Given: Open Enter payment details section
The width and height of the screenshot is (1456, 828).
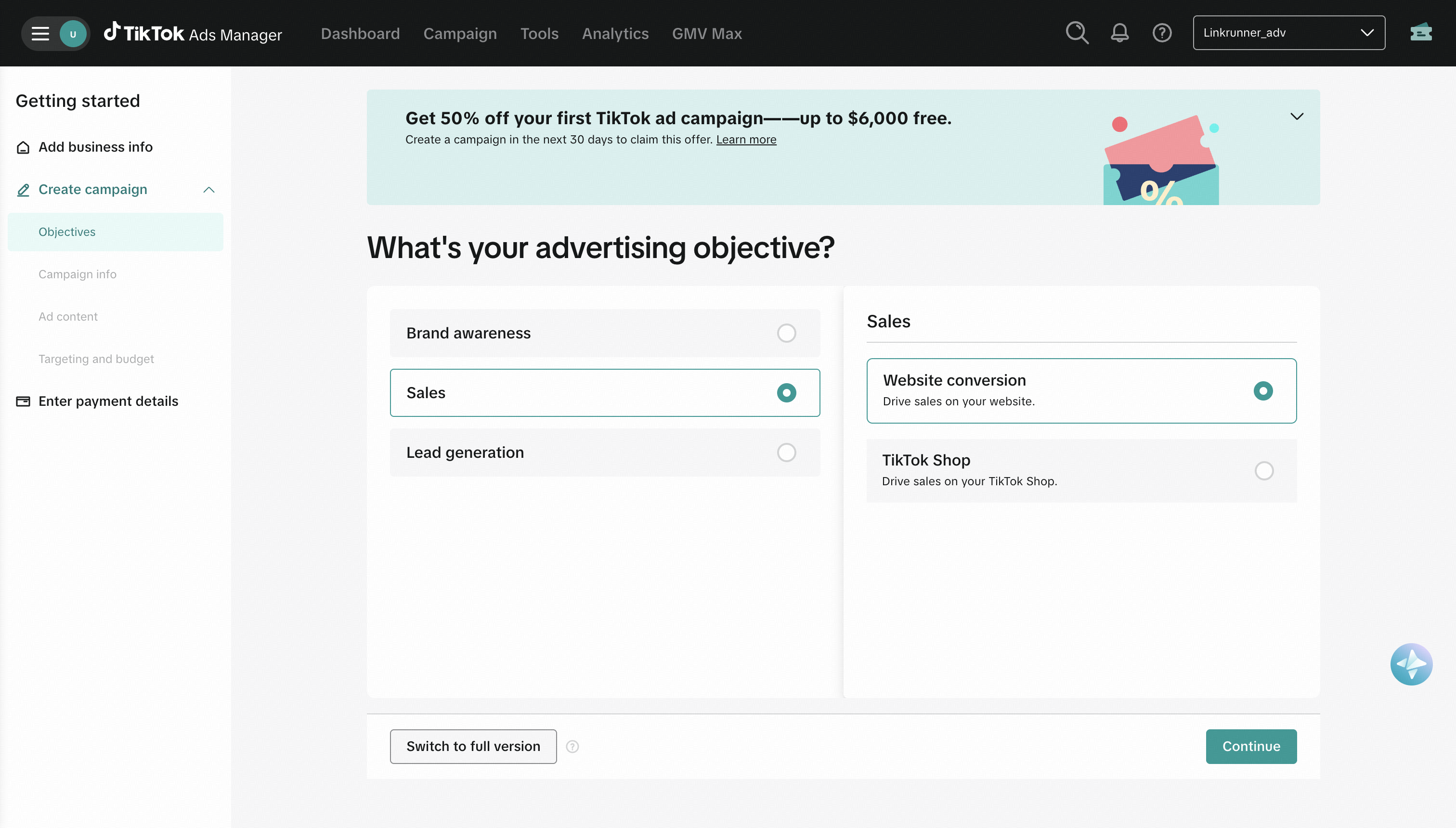Looking at the screenshot, I should click(108, 401).
